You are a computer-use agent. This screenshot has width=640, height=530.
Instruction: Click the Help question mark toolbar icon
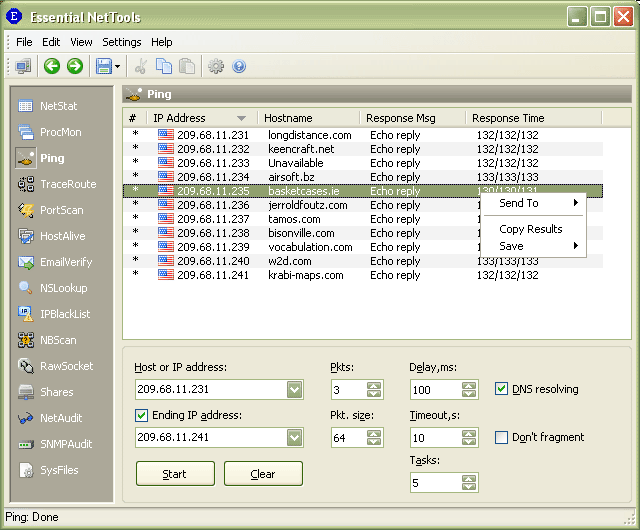click(x=239, y=66)
